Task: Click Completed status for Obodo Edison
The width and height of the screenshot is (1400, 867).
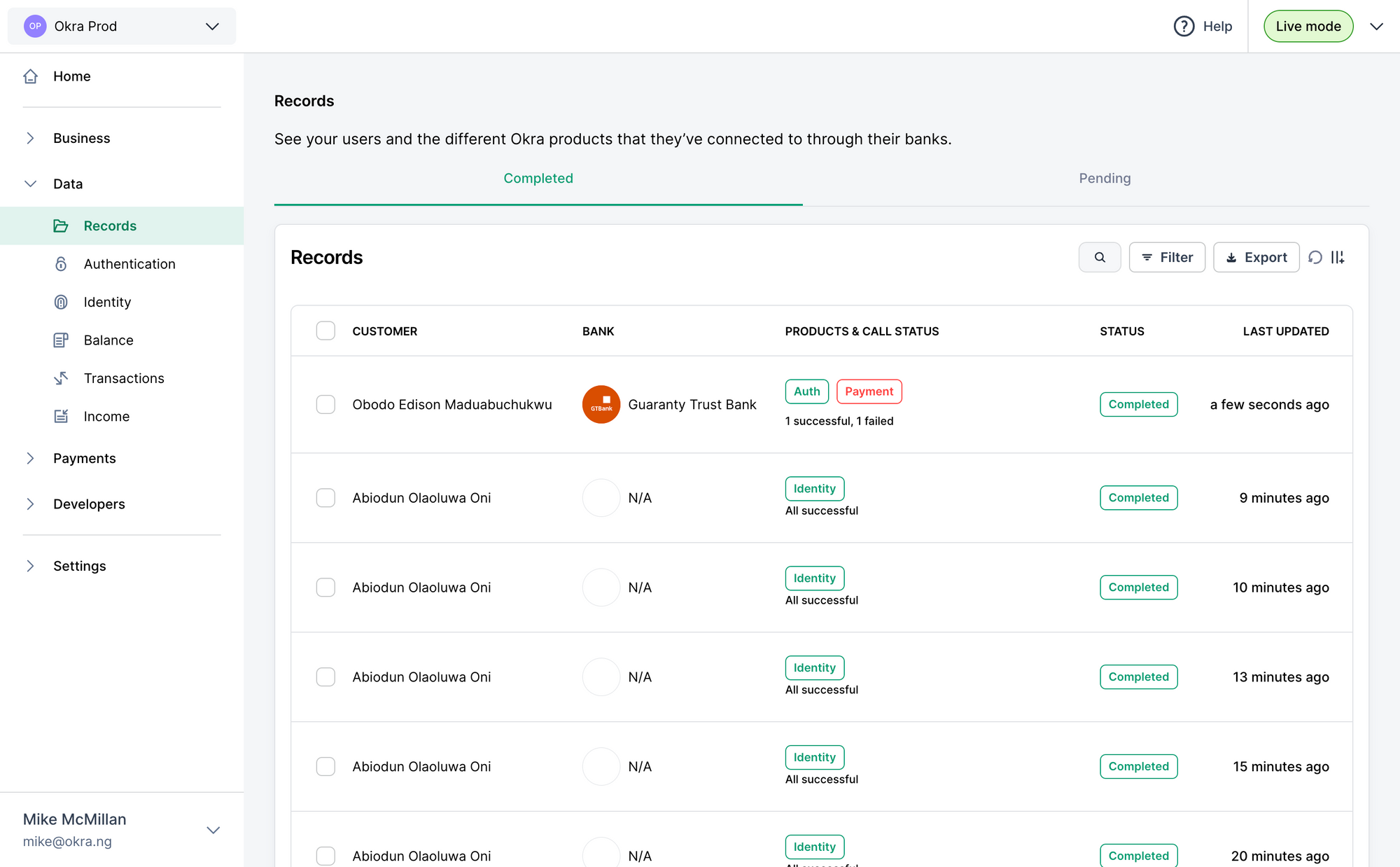Action: point(1138,404)
